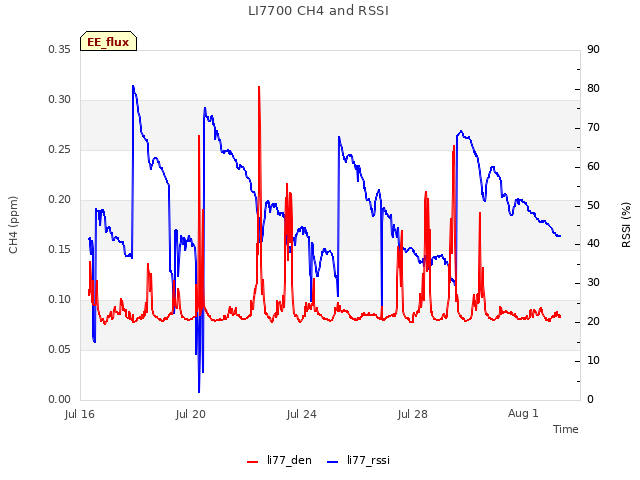Click the 0.25 left axis value
640x480 pixels.
click(60, 149)
